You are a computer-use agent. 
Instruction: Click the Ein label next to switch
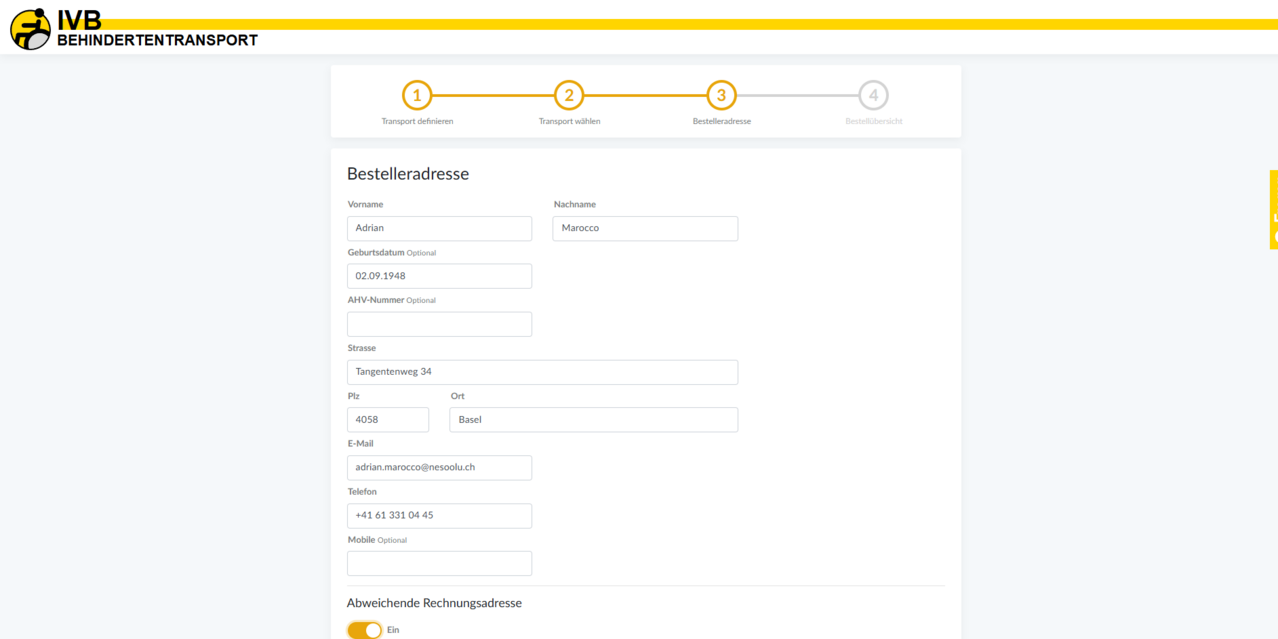point(393,630)
